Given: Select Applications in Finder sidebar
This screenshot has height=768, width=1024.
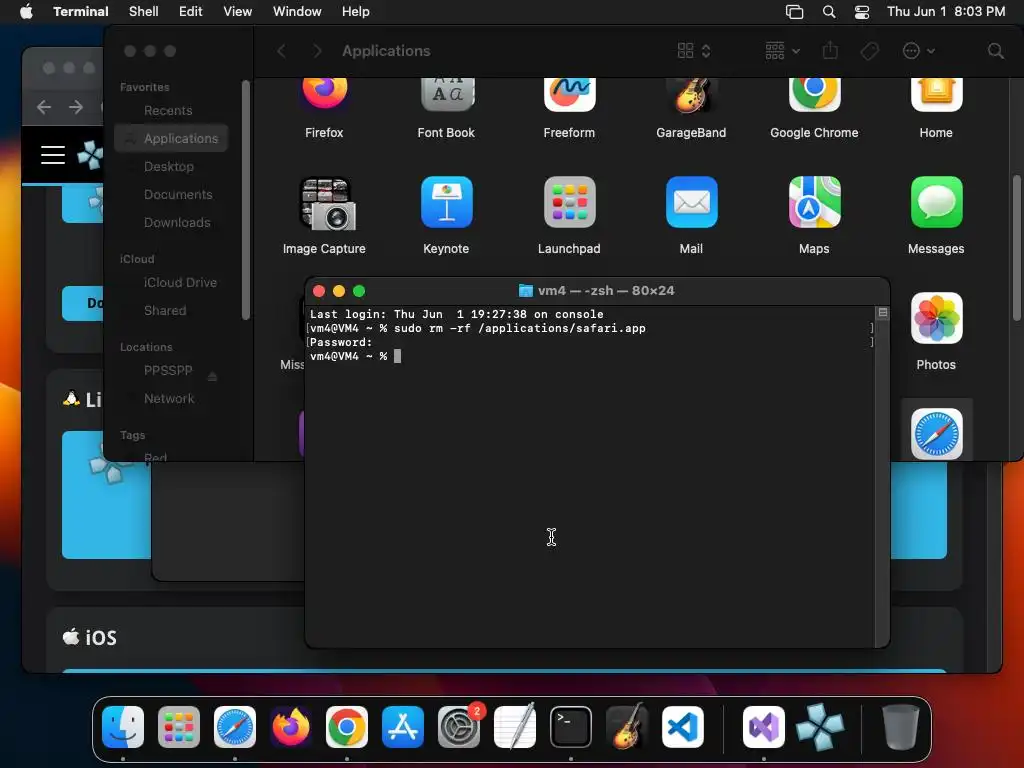Looking at the screenshot, I should [171, 138].
